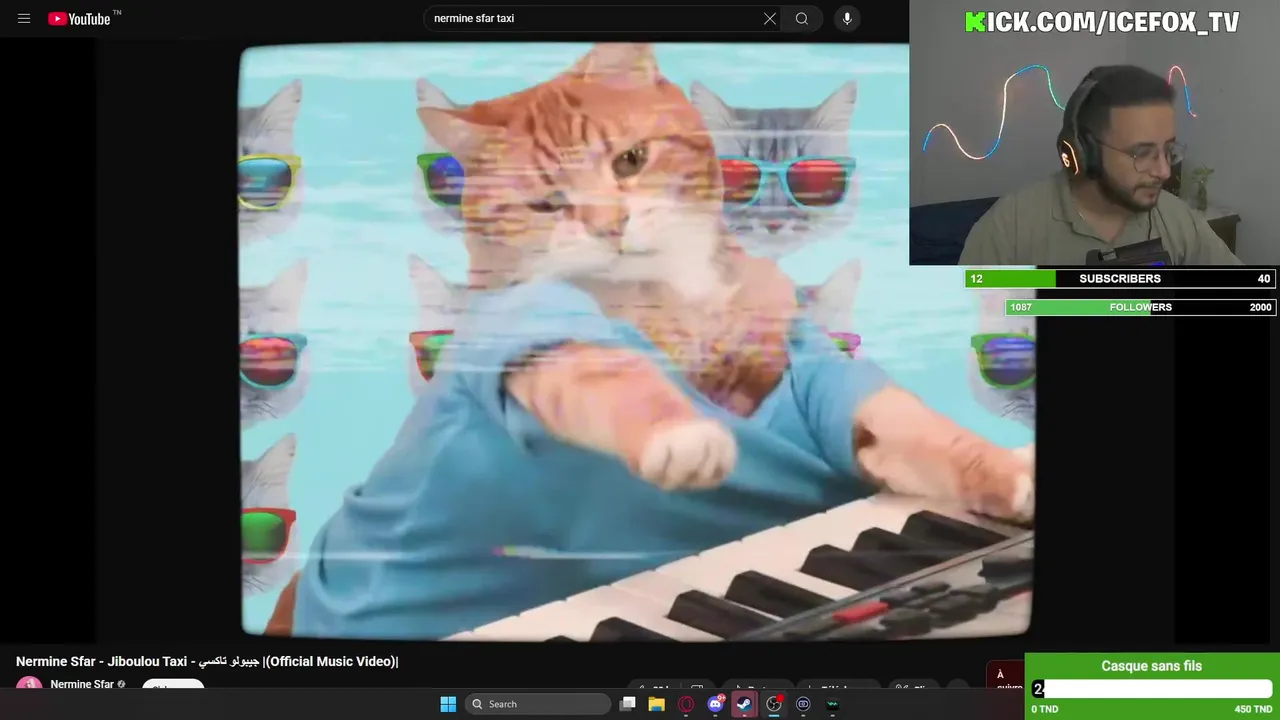The image size is (1280, 720).
Task: Open the Nermine Sfar channel name link
Action: [x=82, y=685]
